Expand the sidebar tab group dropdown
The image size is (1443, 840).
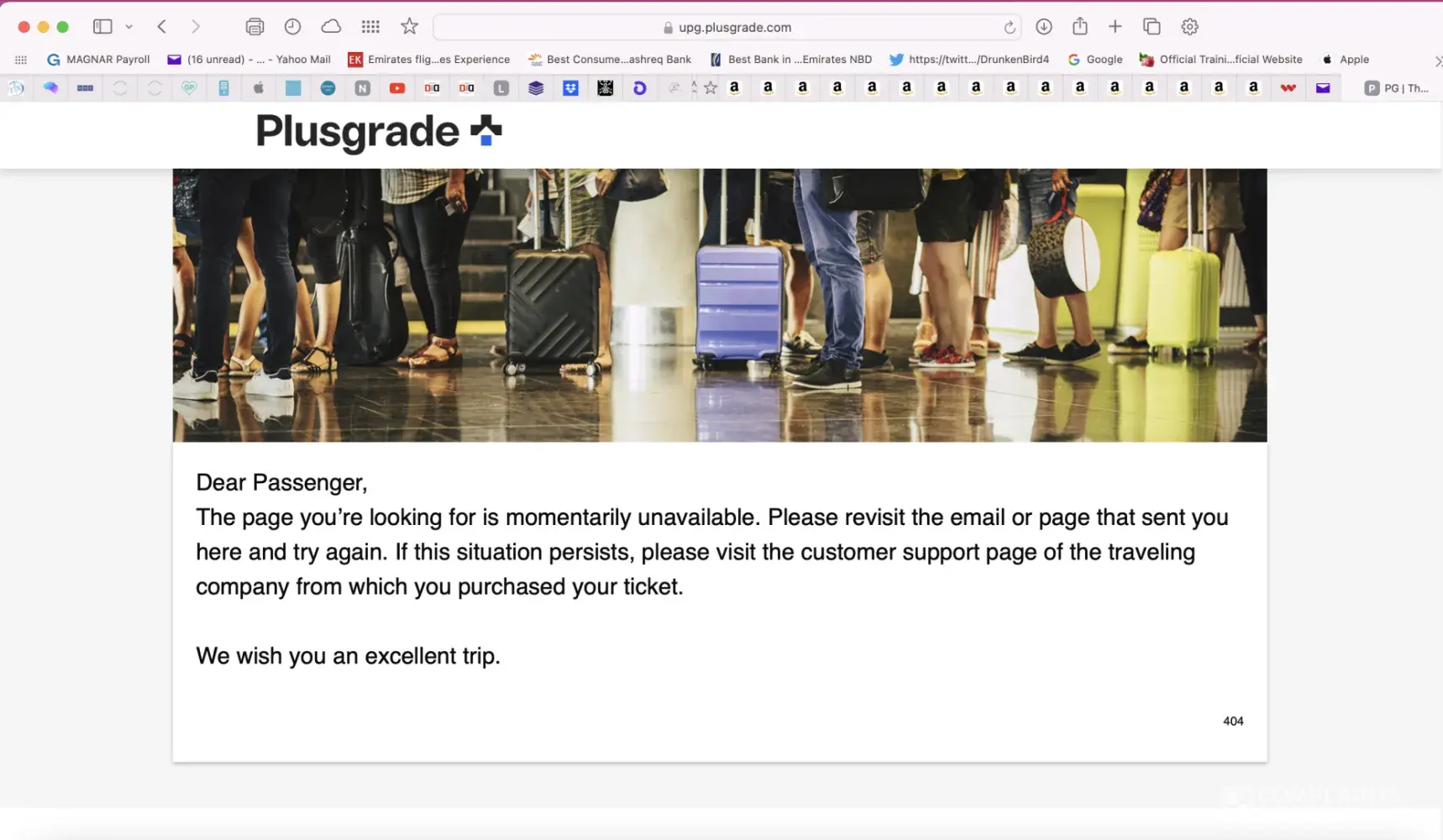[x=129, y=27]
